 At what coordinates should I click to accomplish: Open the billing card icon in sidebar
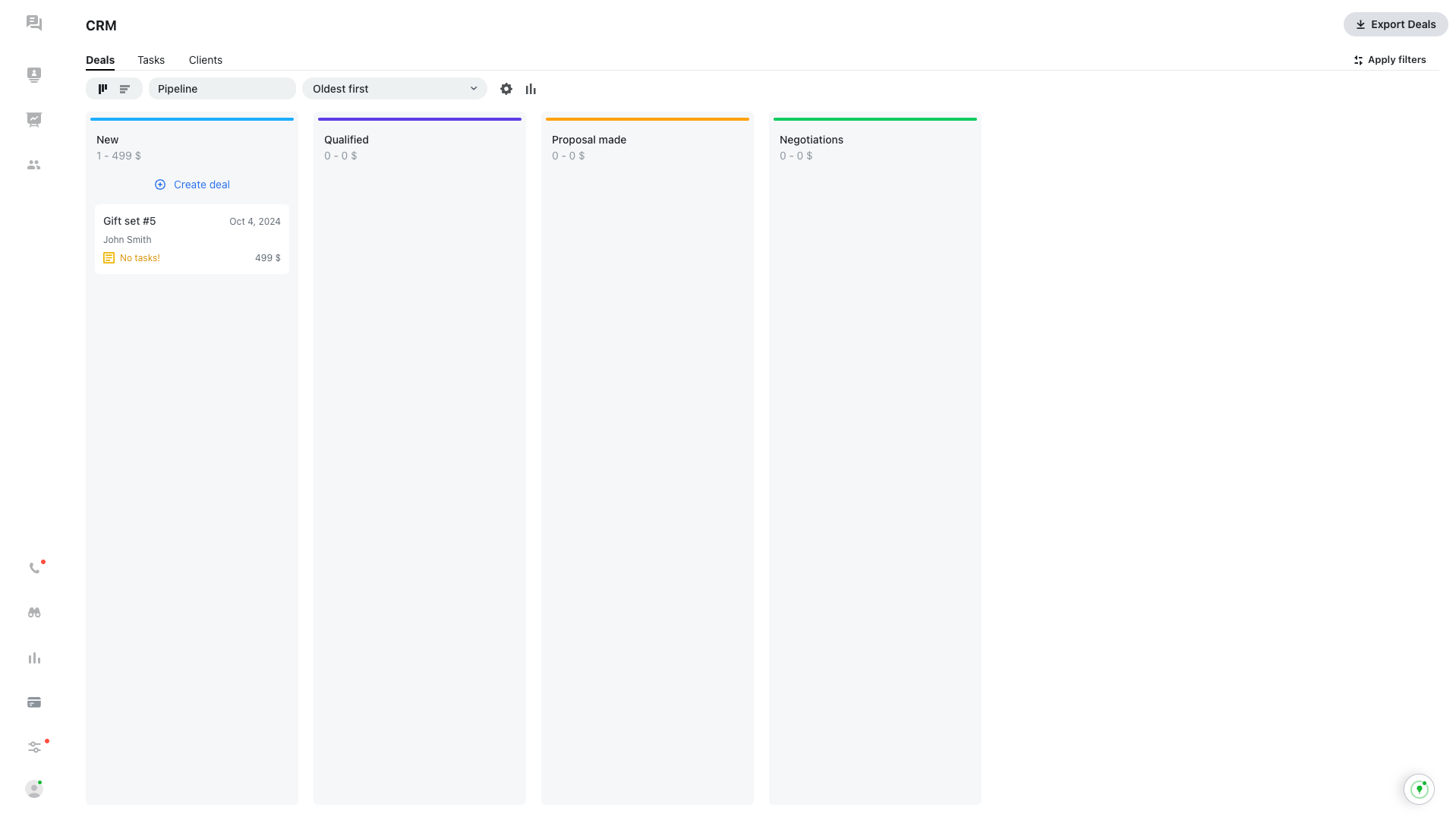pyautogui.click(x=34, y=702)
